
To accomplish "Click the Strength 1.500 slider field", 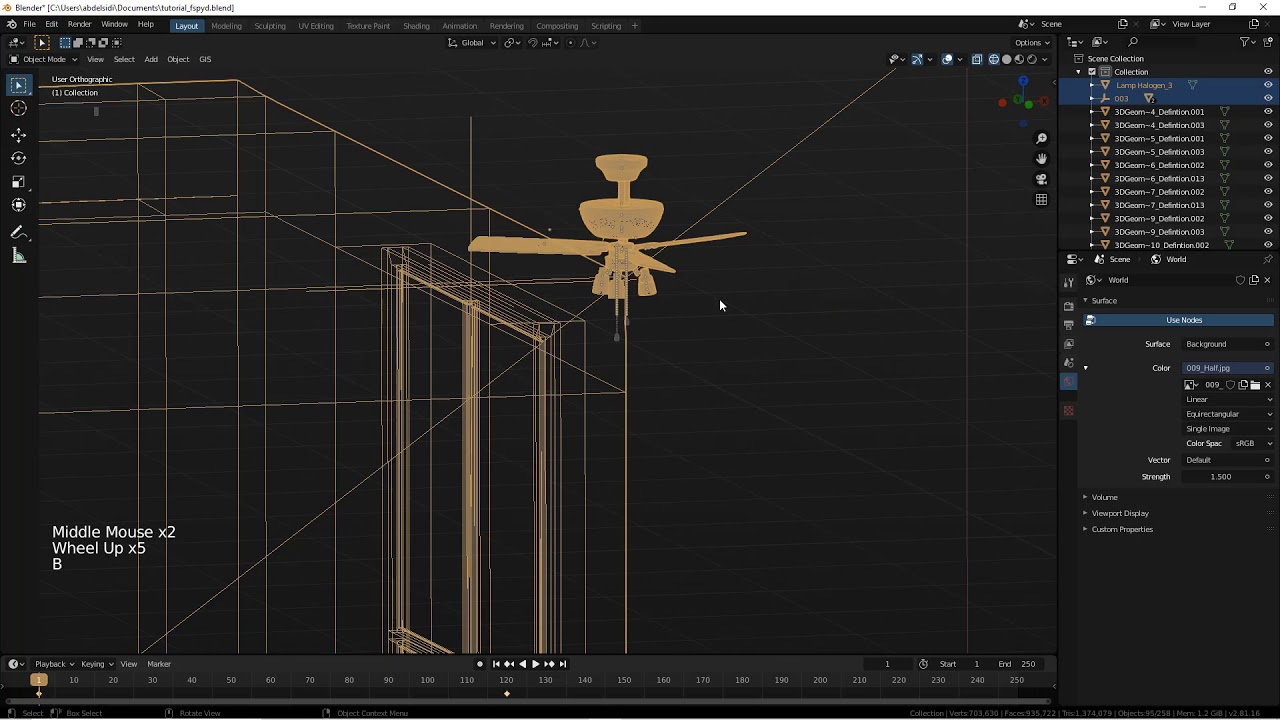I will [x=1228, y=477].
